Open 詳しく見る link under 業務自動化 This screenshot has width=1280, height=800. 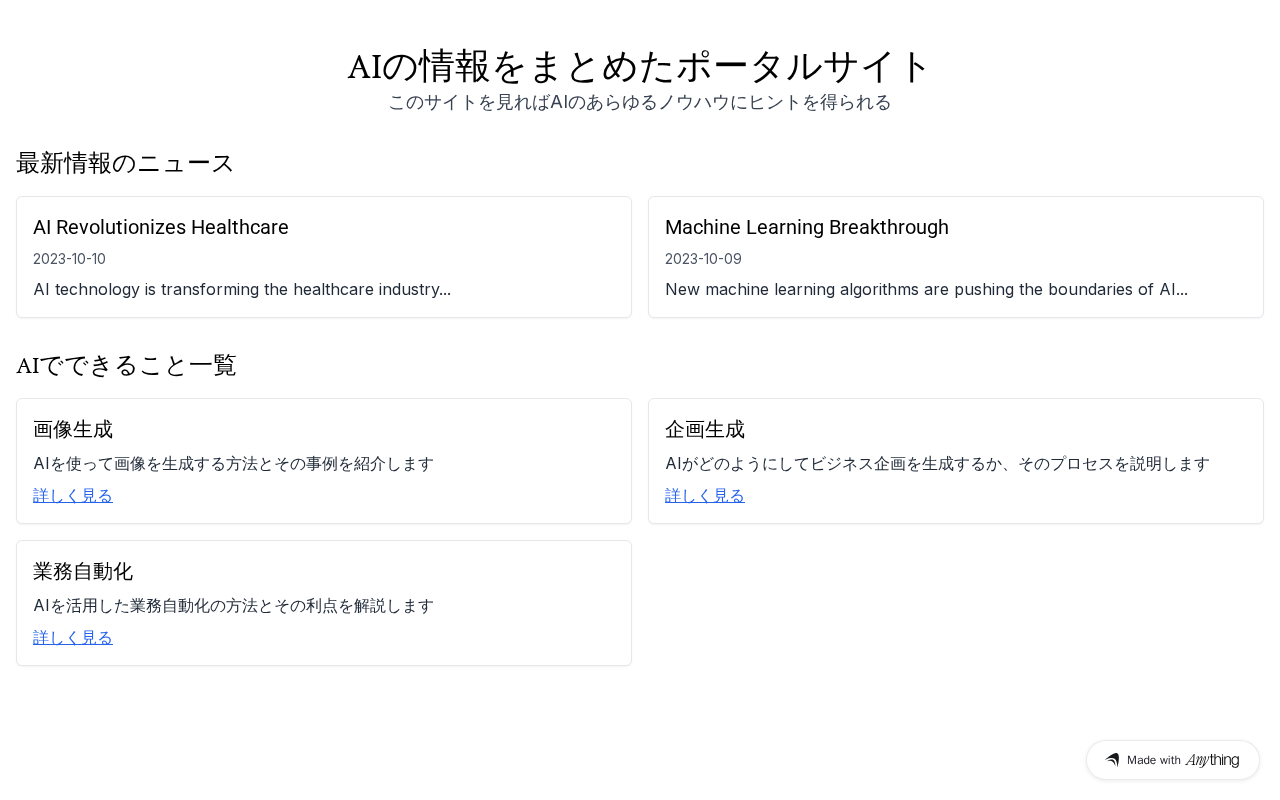tap(73, 637)
